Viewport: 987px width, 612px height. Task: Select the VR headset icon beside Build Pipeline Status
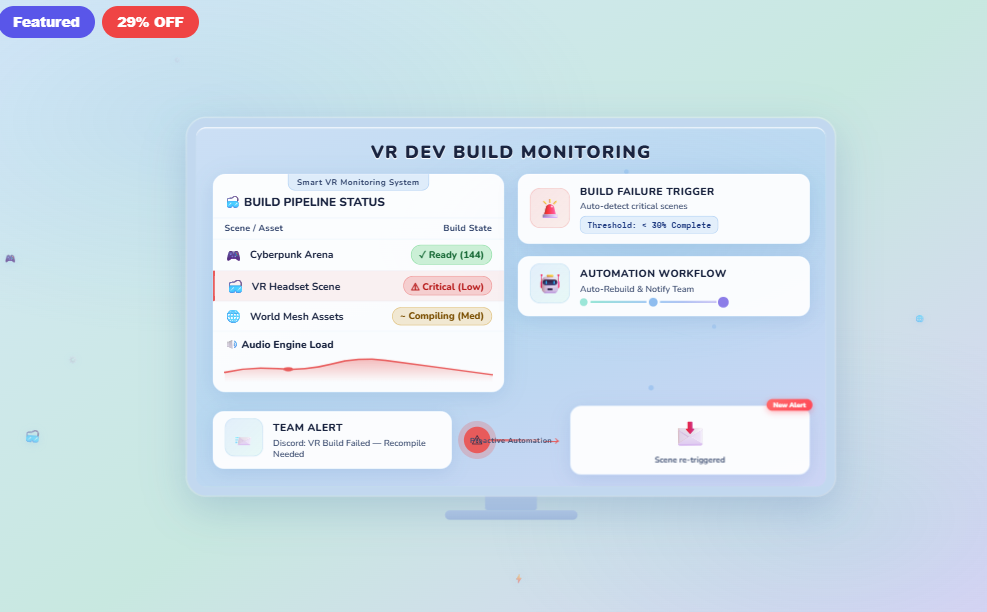[231, 201]
